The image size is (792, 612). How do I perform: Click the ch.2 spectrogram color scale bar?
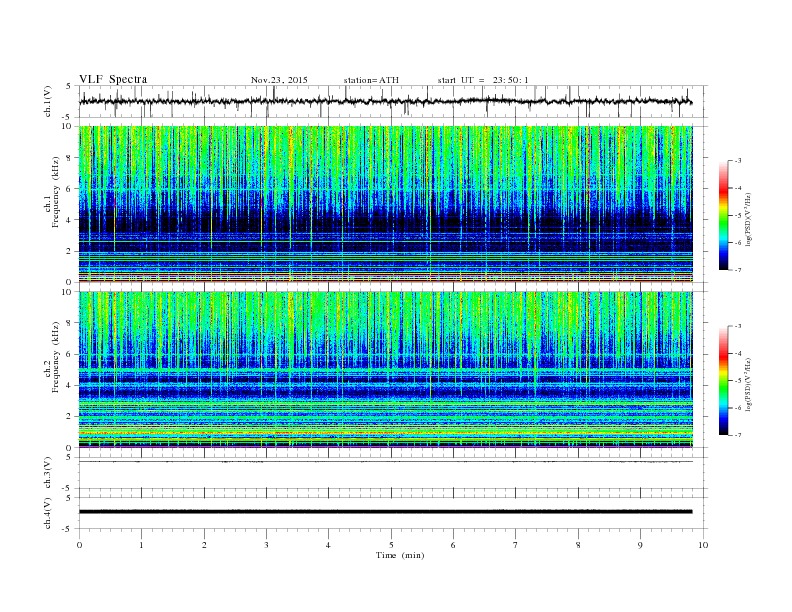(x=723, y=380)
